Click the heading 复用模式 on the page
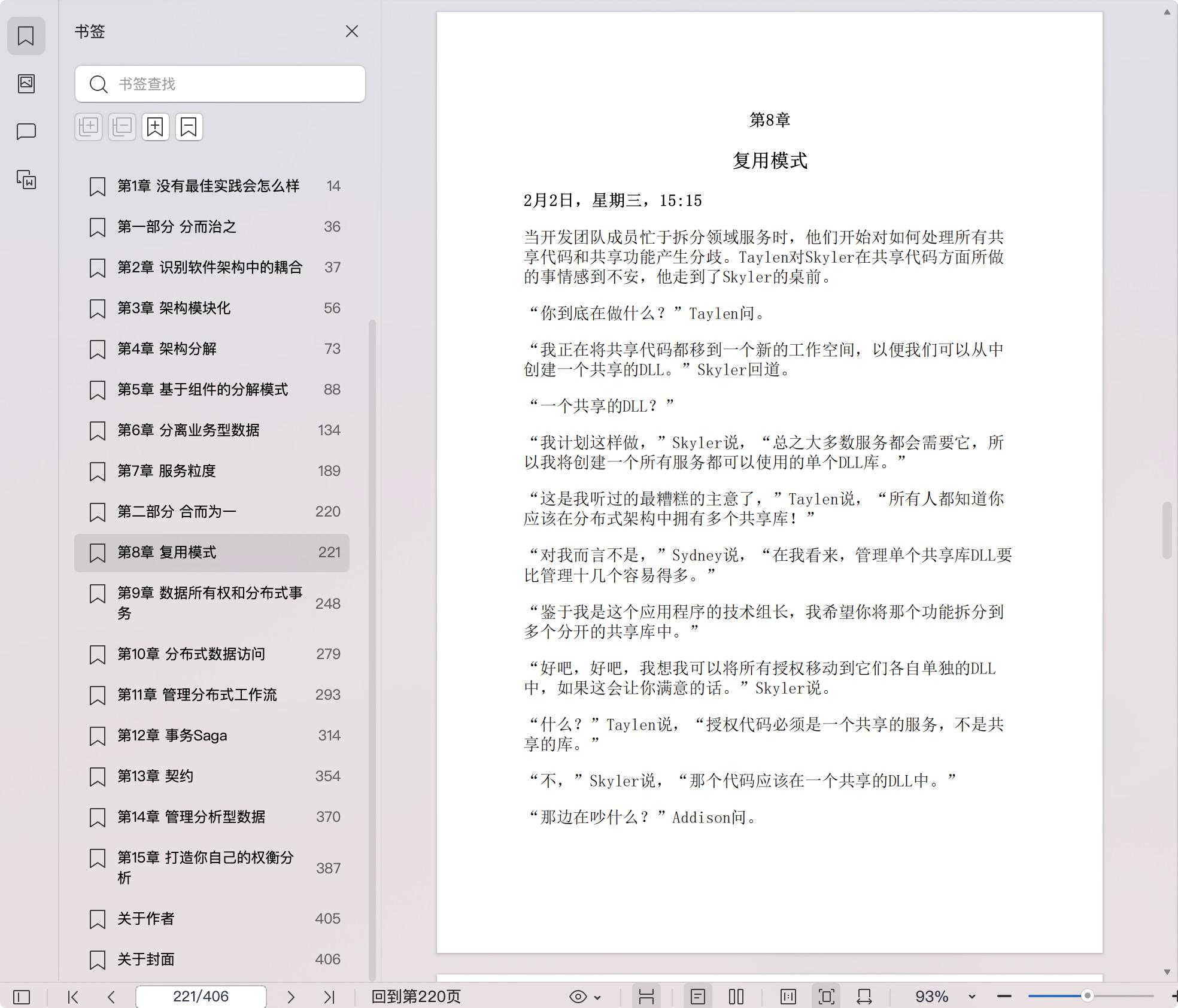The image size is (1178, 1008). pos(770,160)
